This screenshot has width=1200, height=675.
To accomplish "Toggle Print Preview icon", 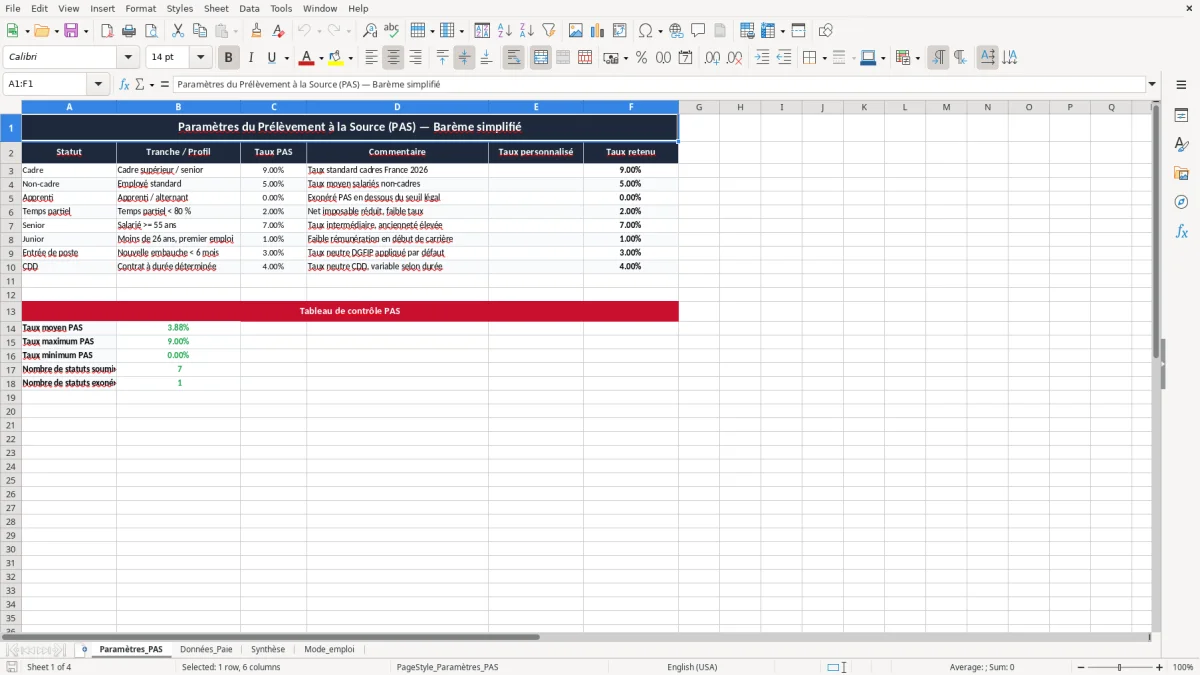I will tap(151, 31).
